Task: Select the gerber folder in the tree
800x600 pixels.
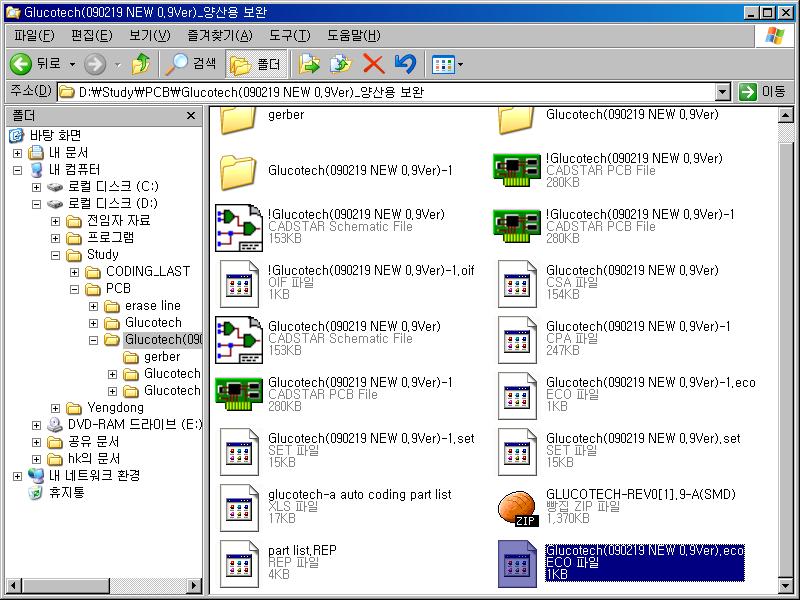Action: coord(162,357)
